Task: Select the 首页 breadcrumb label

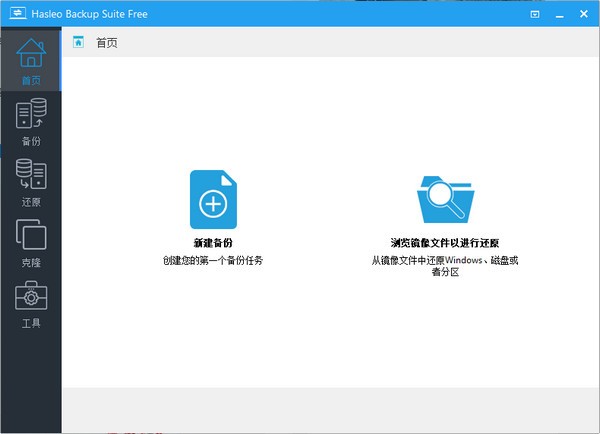Action: 107,43
